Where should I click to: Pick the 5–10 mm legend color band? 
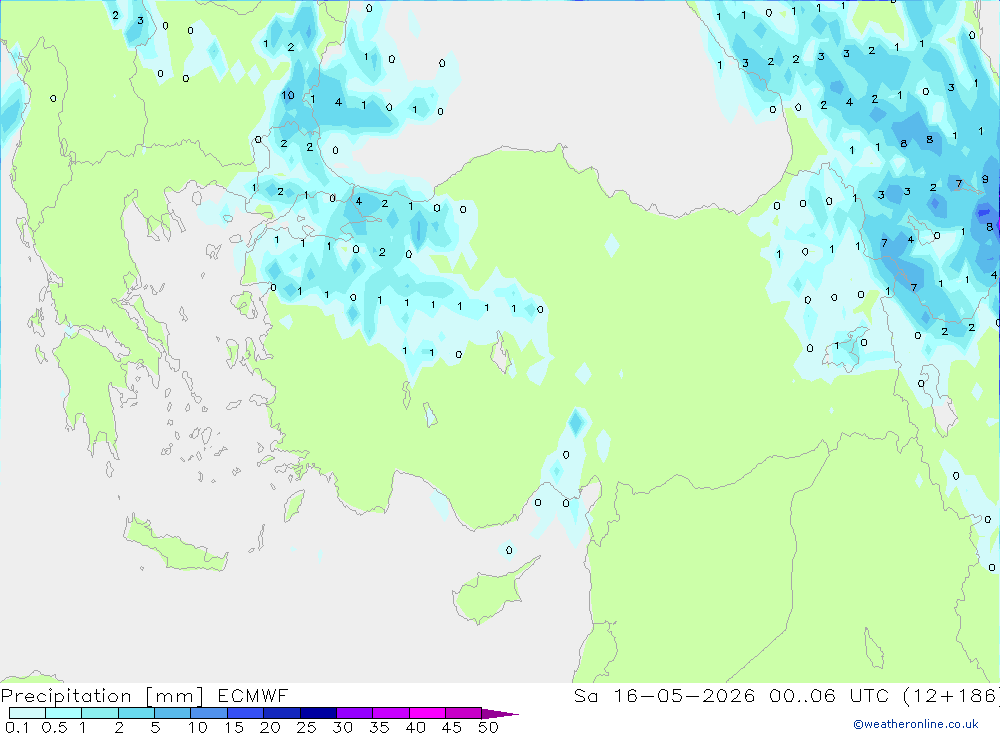(172, 713)
